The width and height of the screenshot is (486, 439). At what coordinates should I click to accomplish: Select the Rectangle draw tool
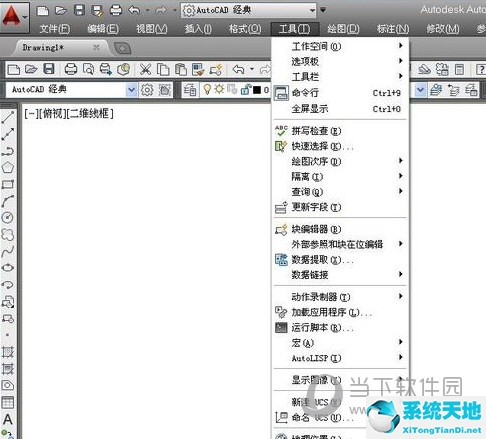tap(8, 184)
